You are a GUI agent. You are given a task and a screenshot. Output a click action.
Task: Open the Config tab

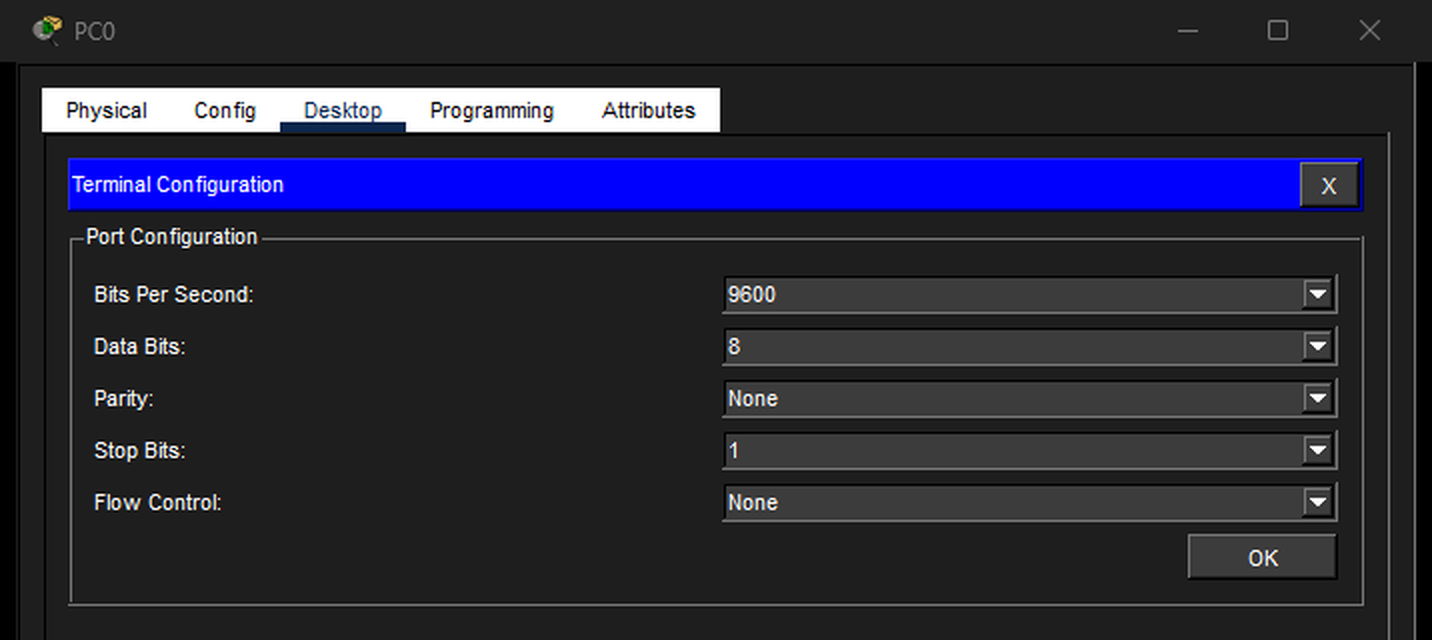point(224,110)
